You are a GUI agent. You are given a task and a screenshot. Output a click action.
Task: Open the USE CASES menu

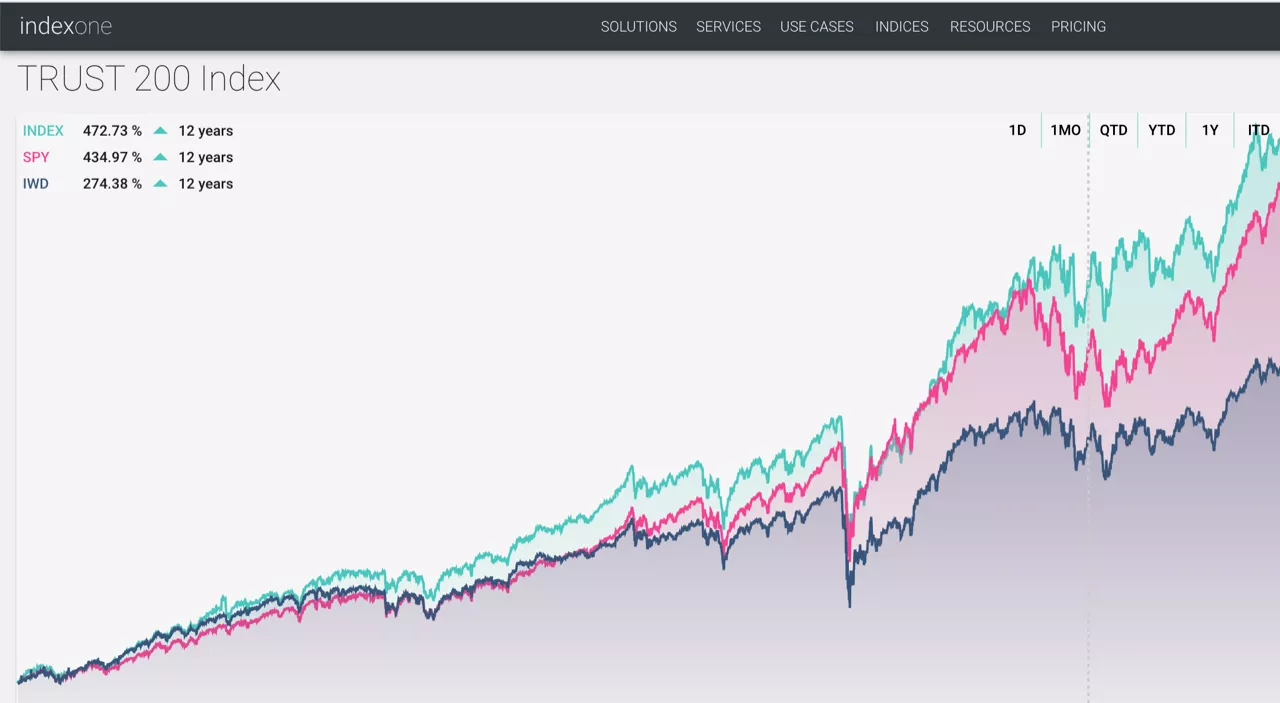[x=817, y=27]
